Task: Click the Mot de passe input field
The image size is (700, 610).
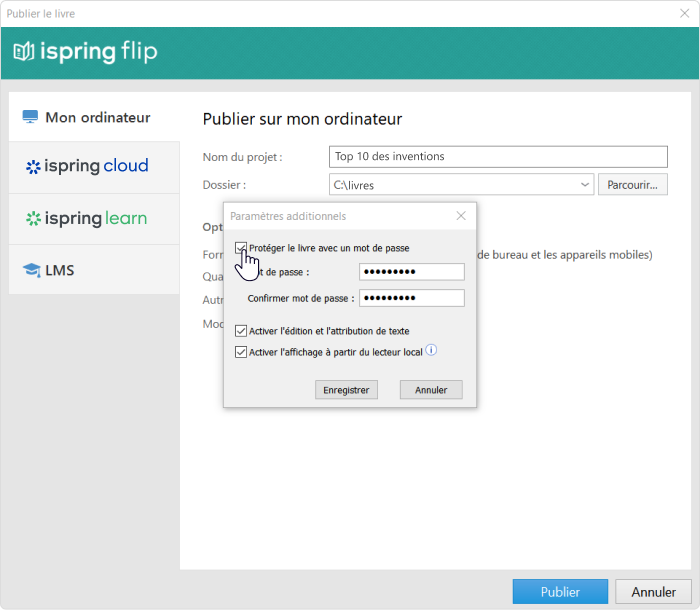Action: [x=412, y=272]
